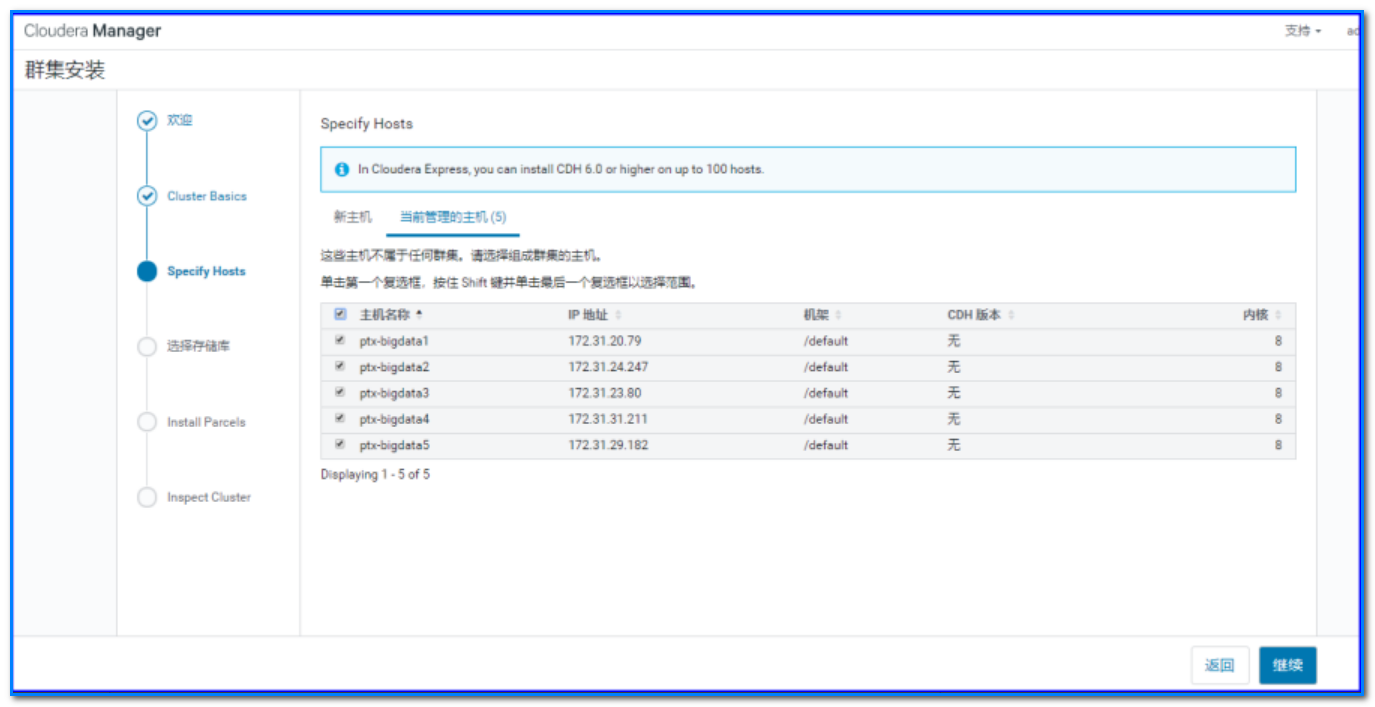The image size is (1375, 707).
Task: Click the Displaying 1 - 5 of 5 text
Action: [375, 475]
